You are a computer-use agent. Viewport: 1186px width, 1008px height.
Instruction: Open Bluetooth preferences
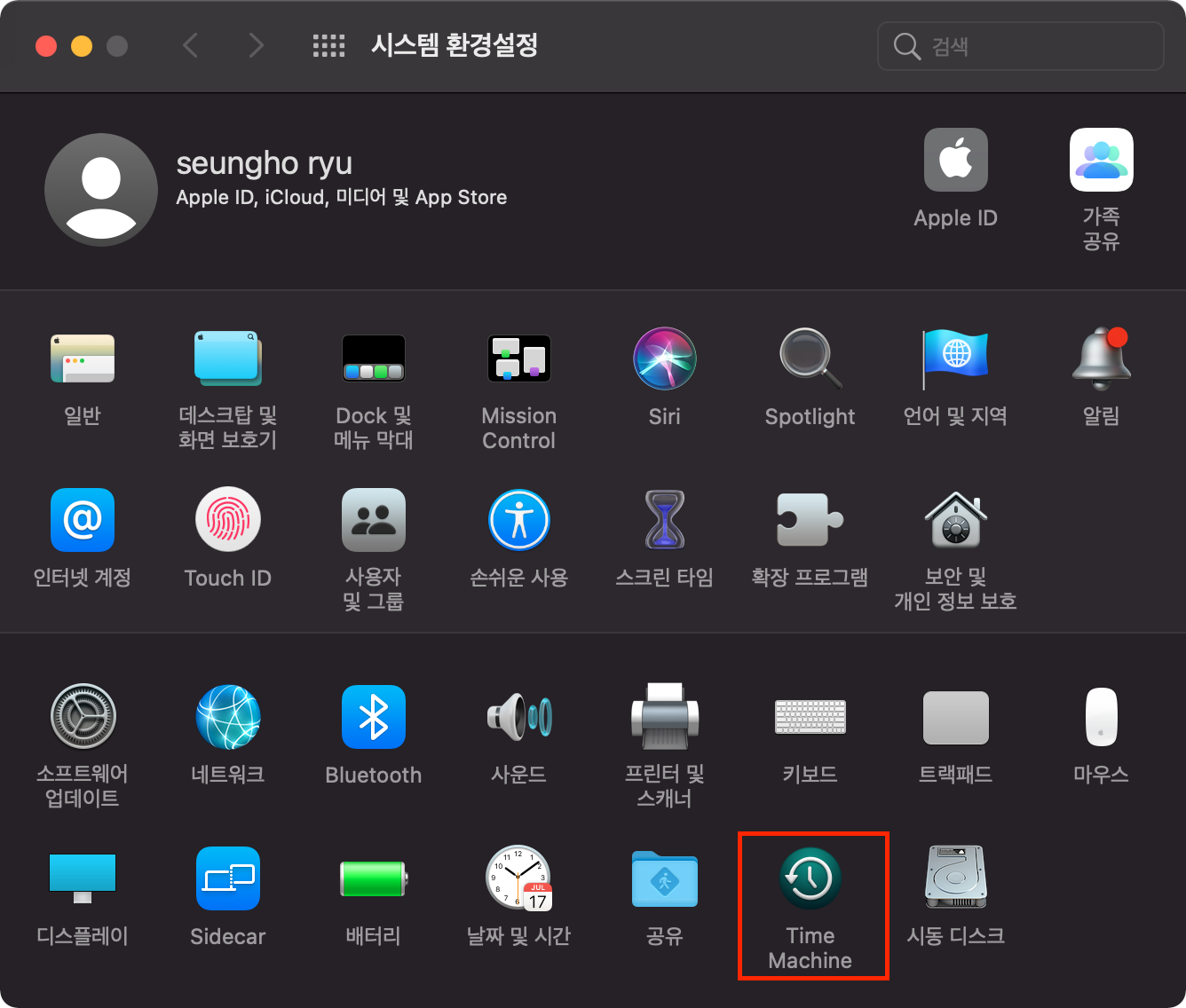click(374, 717)
